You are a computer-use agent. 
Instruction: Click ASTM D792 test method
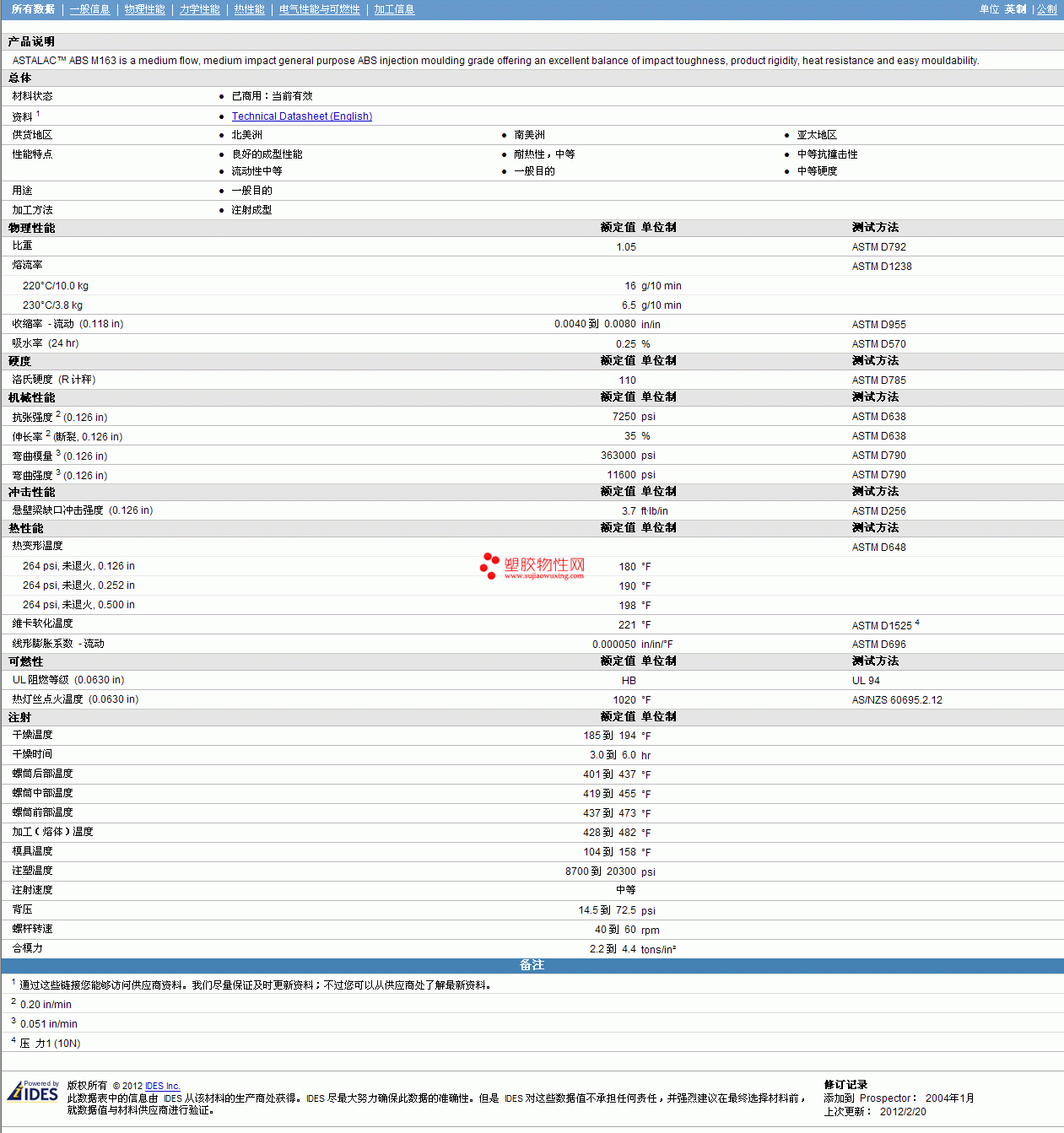878,247
